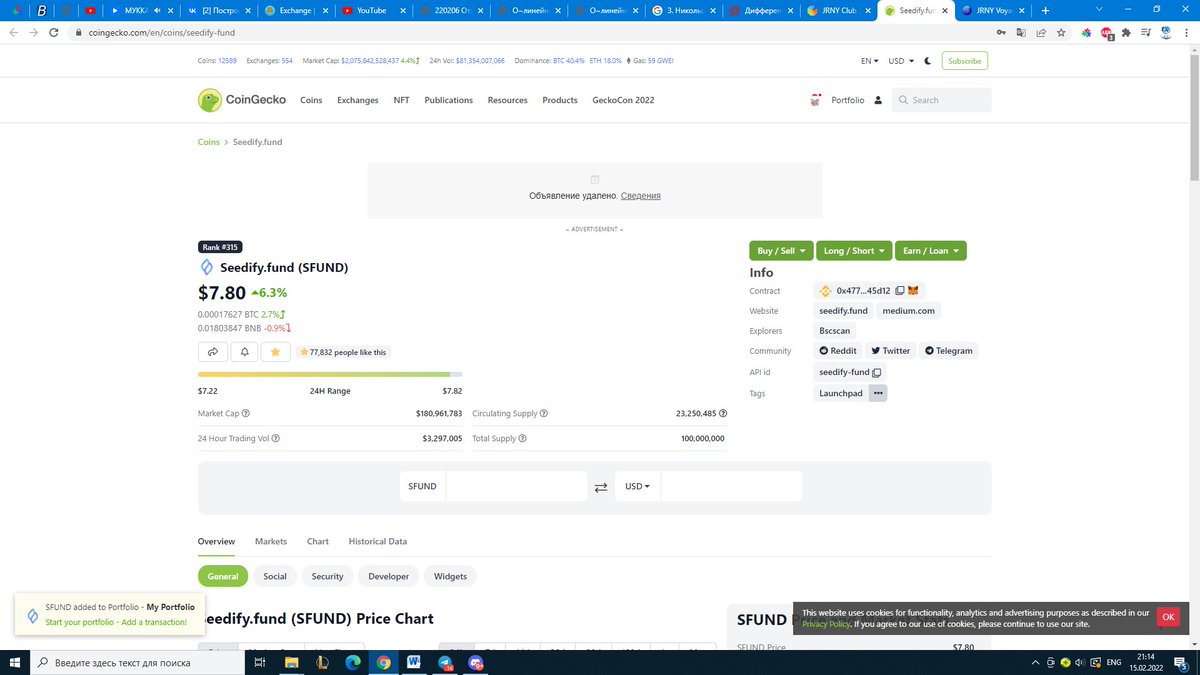The image size is (1200, 675).
Task: Change the converter USD currency dropdown
Action: click(x=637, y=487)
